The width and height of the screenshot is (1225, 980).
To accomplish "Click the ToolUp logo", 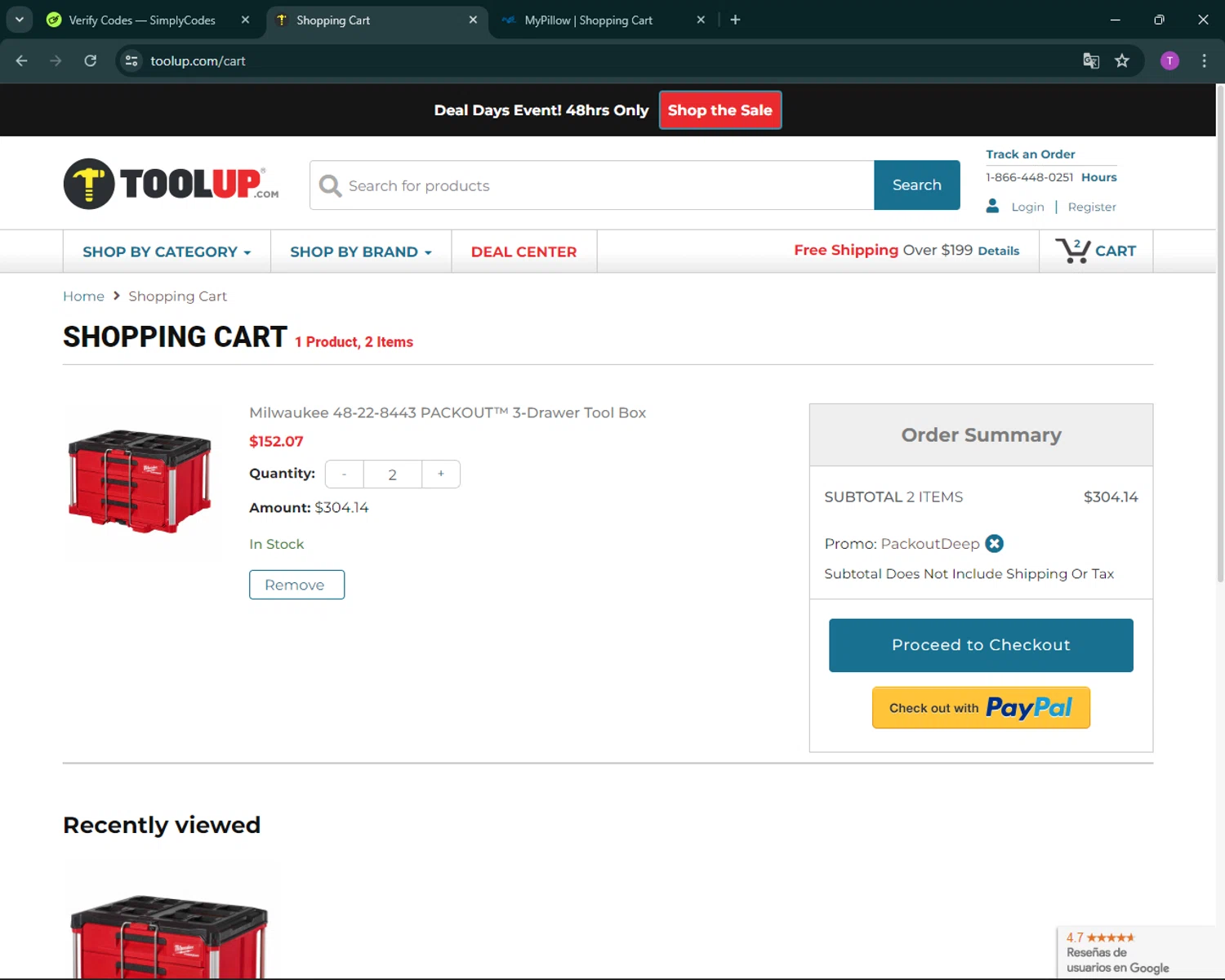I will 171,184.
